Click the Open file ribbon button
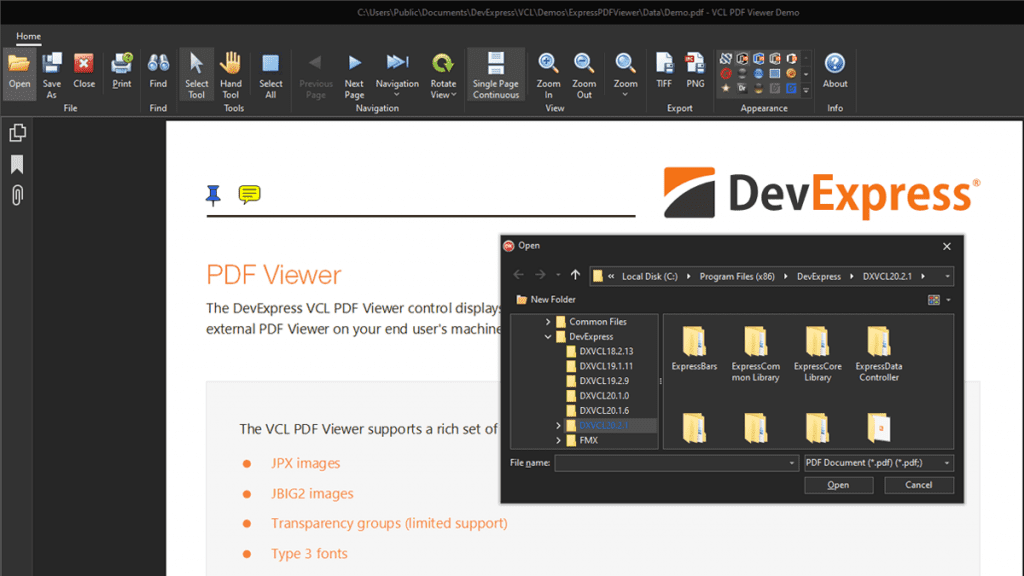Image resolution: width=1024 pixels, height=576 pixels. 19,73
